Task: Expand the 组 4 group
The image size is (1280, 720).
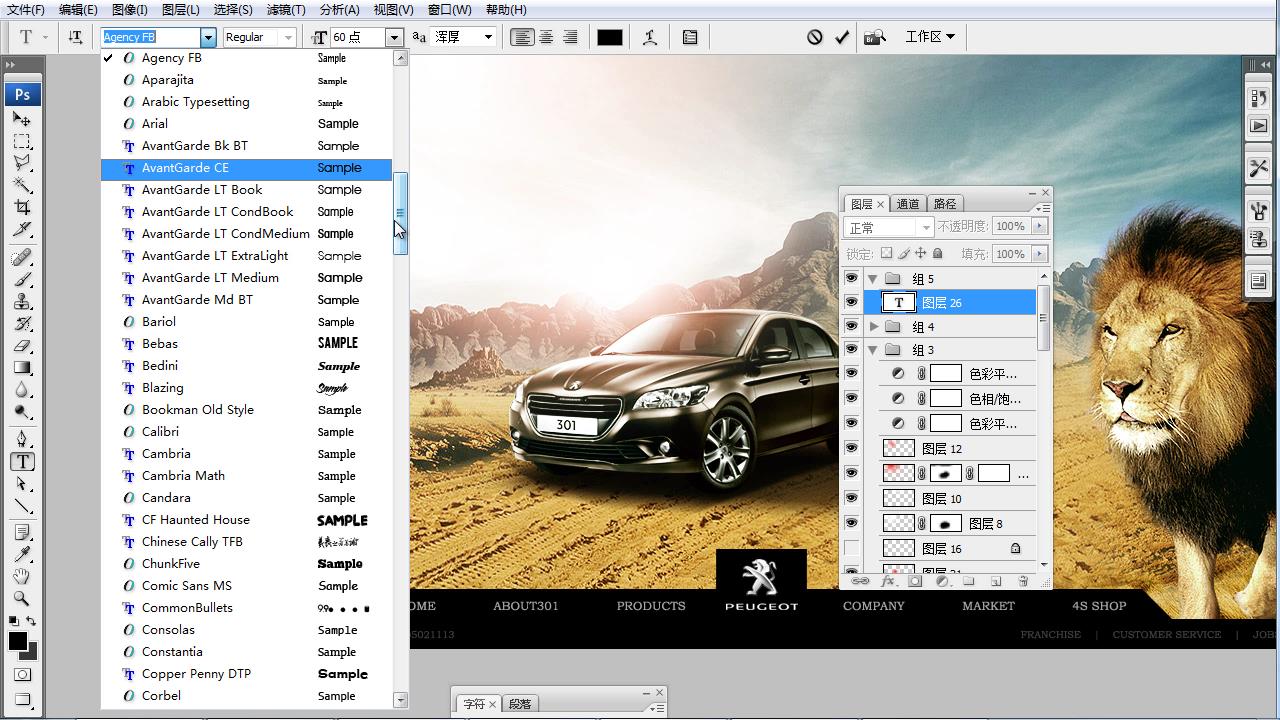Action: [873, 326]
